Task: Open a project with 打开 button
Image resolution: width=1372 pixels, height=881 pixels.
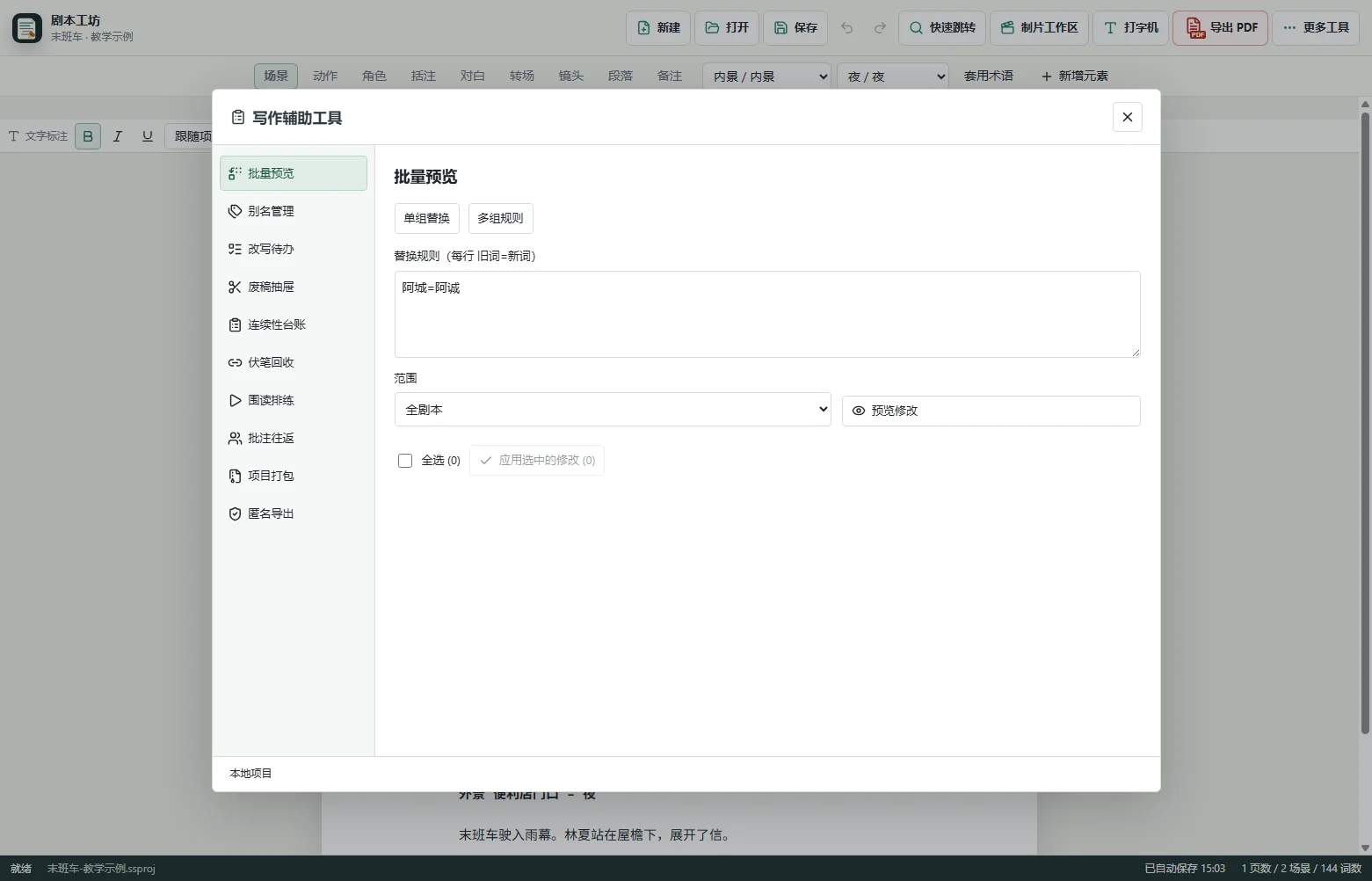Action: click(727, 27)
